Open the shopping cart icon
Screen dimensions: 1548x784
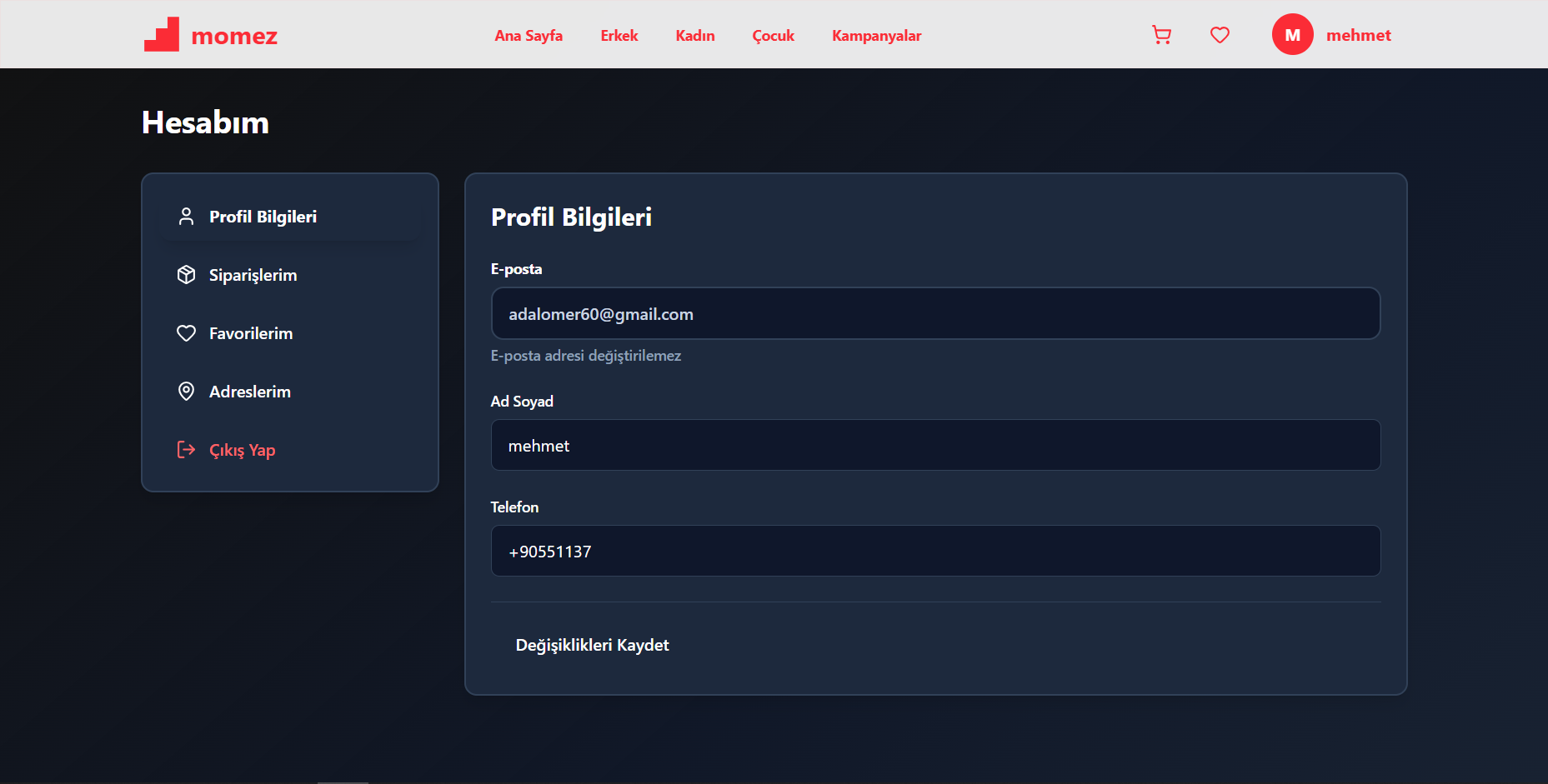tap(1161, 35)
